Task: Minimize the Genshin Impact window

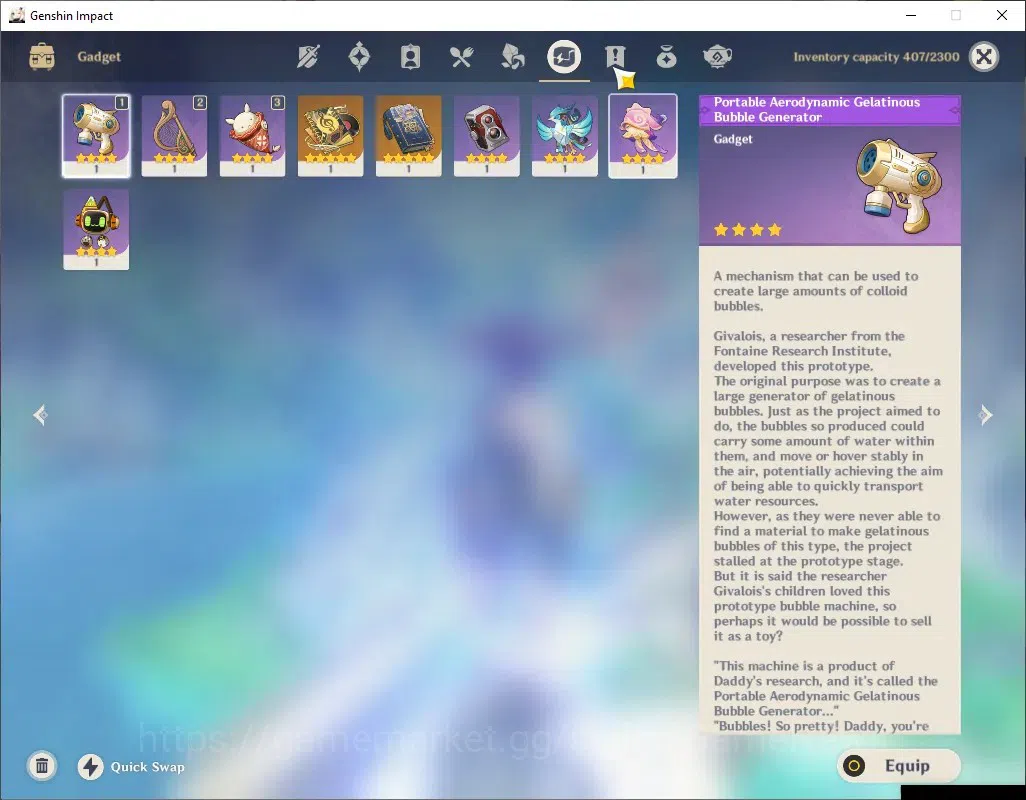Action: [910, 15]
